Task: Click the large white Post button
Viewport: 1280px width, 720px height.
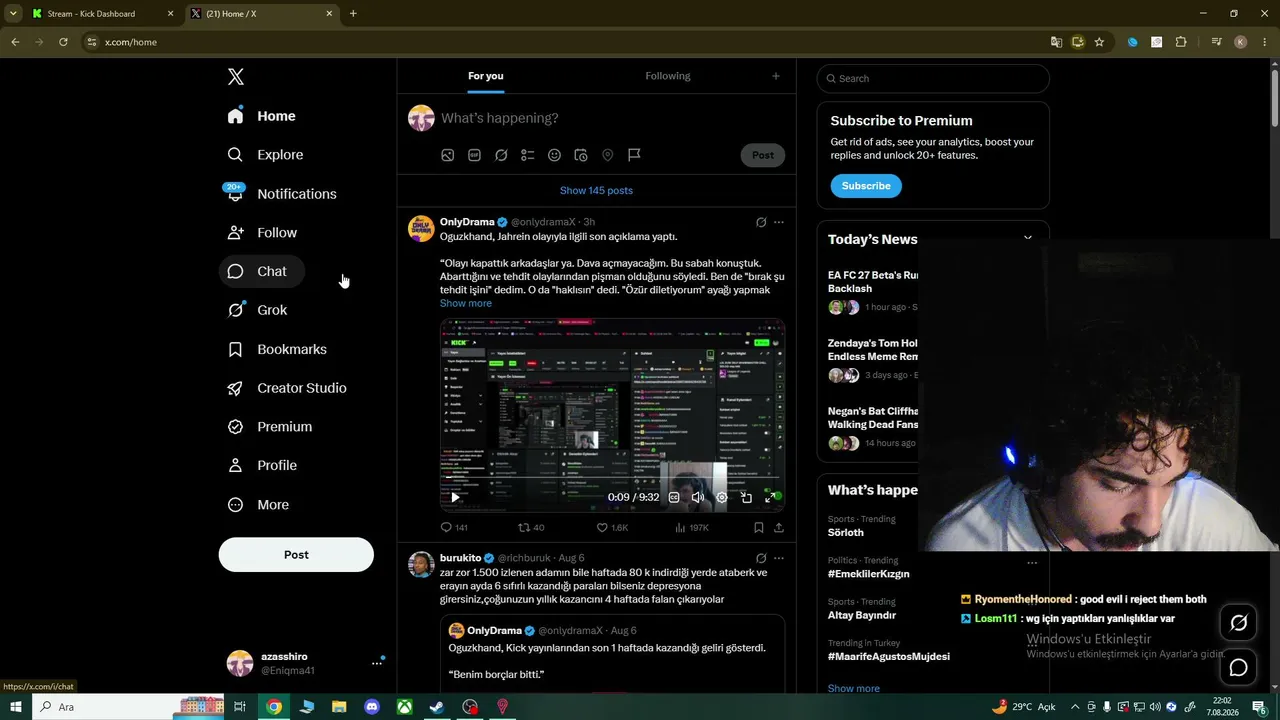Action: point(296,555)
